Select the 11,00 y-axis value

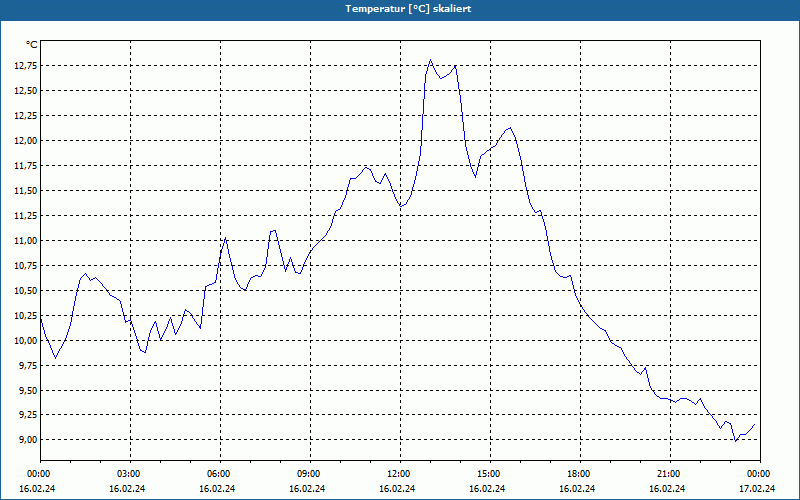(24, 240)
